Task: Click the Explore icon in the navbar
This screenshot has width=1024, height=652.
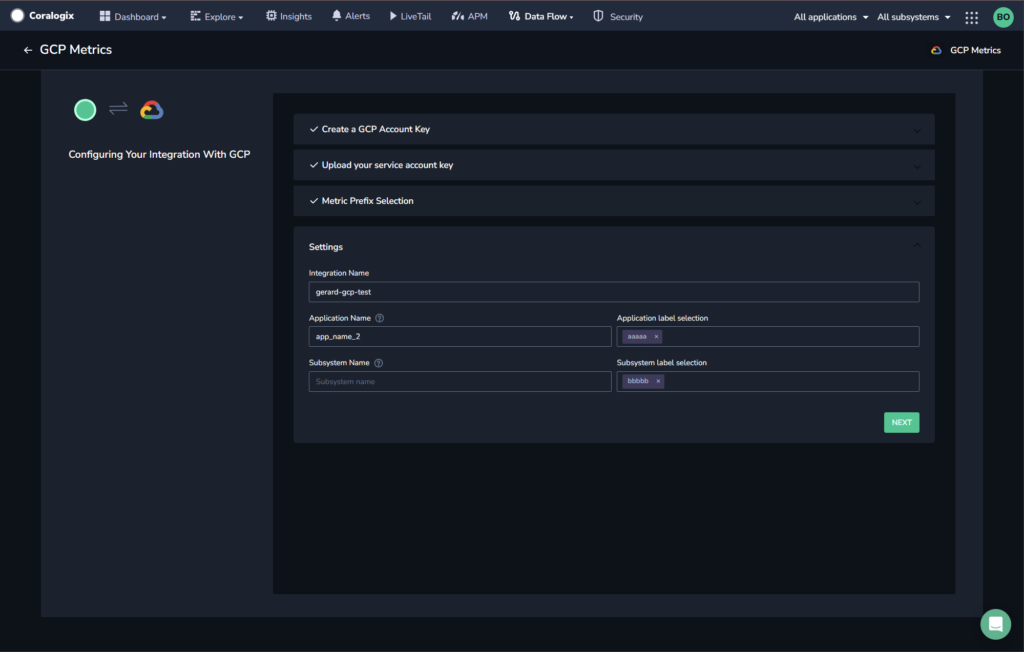Action: pos(195,16)
